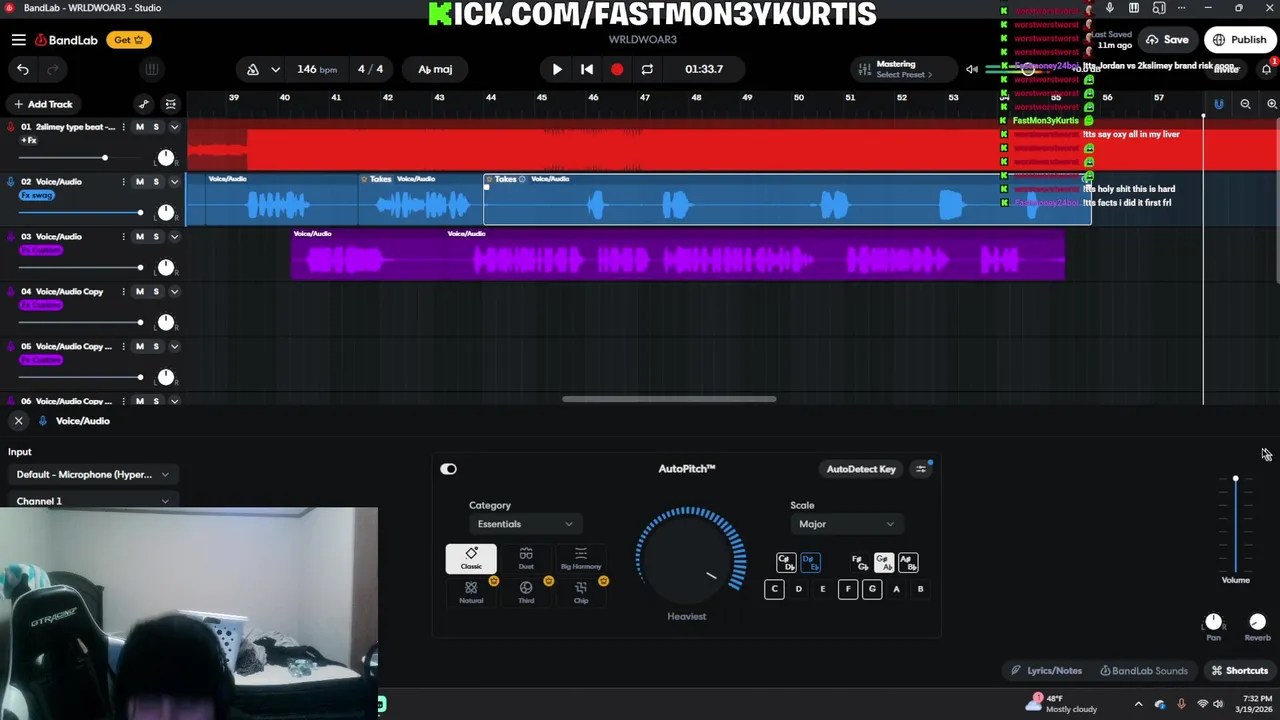Click the volume speaker icon near Mastering
The image size is (1280, 720).
pos(971,69)
